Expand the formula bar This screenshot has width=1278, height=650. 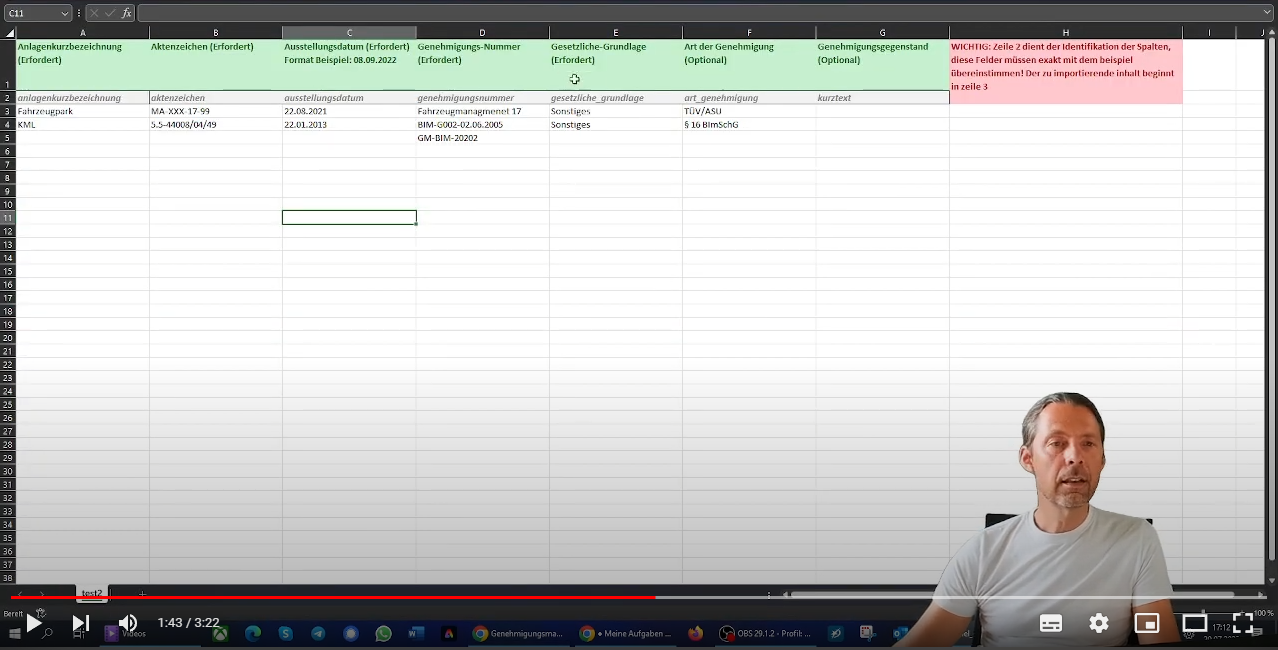(1267, 13)
